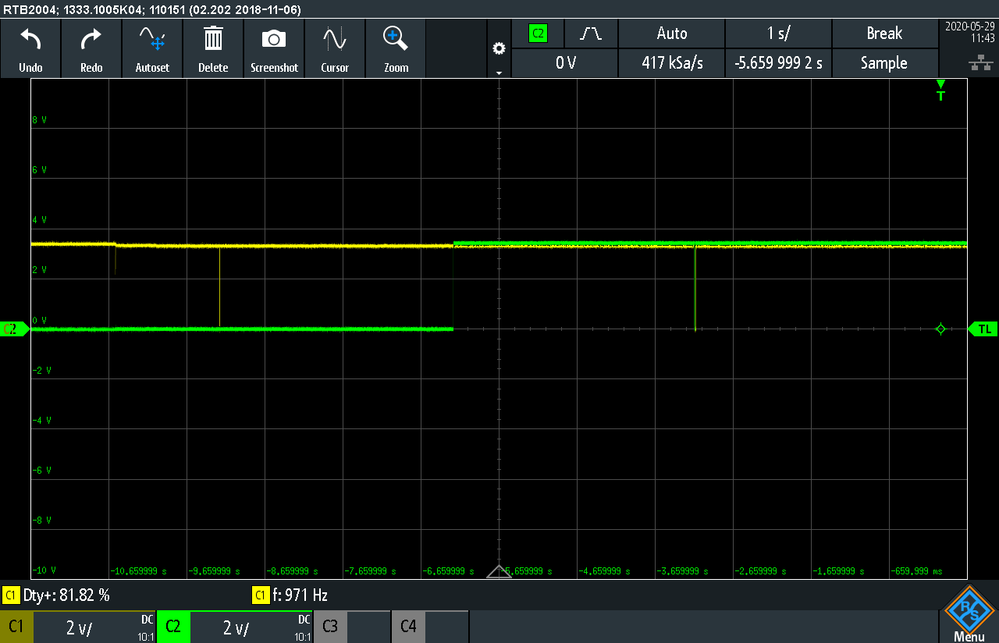Activate the Zoom magnifier tool
Image resolution: width=999 pixels, height=643 pixels.
tap(396, 49)
